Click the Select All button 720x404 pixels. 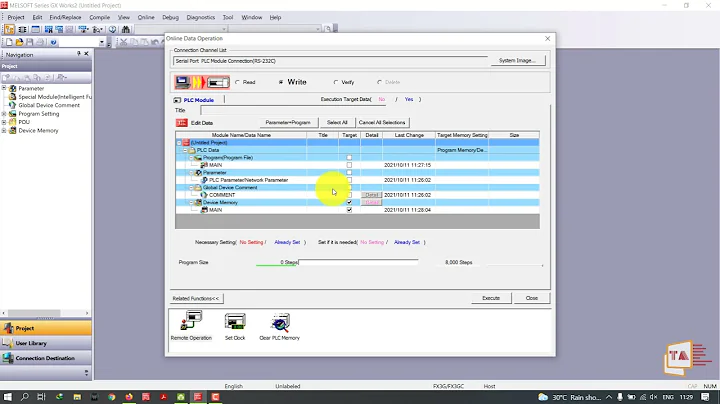coord(337,123)
